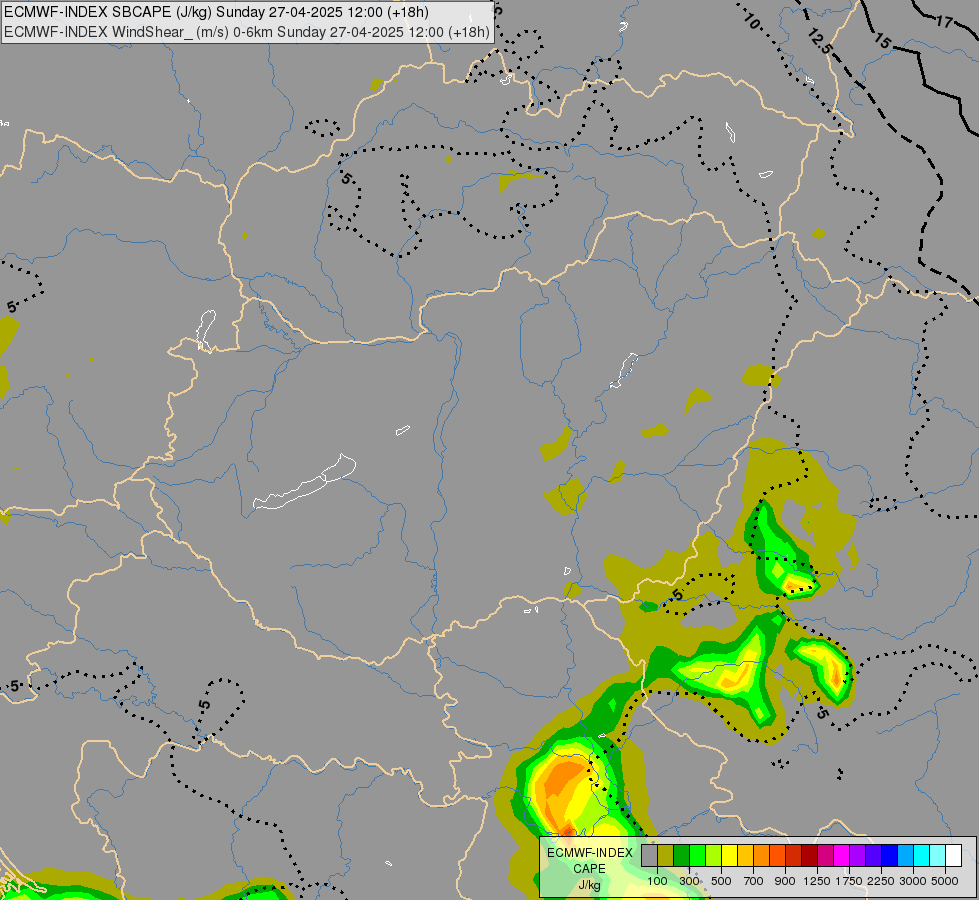Click the gray swatch in CAPE legend
This screenshot has height=900, width=979.
649,856
